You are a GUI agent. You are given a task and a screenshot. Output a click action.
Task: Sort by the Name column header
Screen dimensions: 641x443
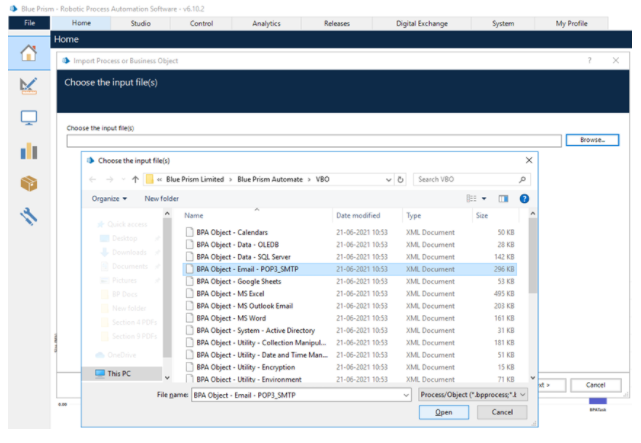(x=194, y=215)
